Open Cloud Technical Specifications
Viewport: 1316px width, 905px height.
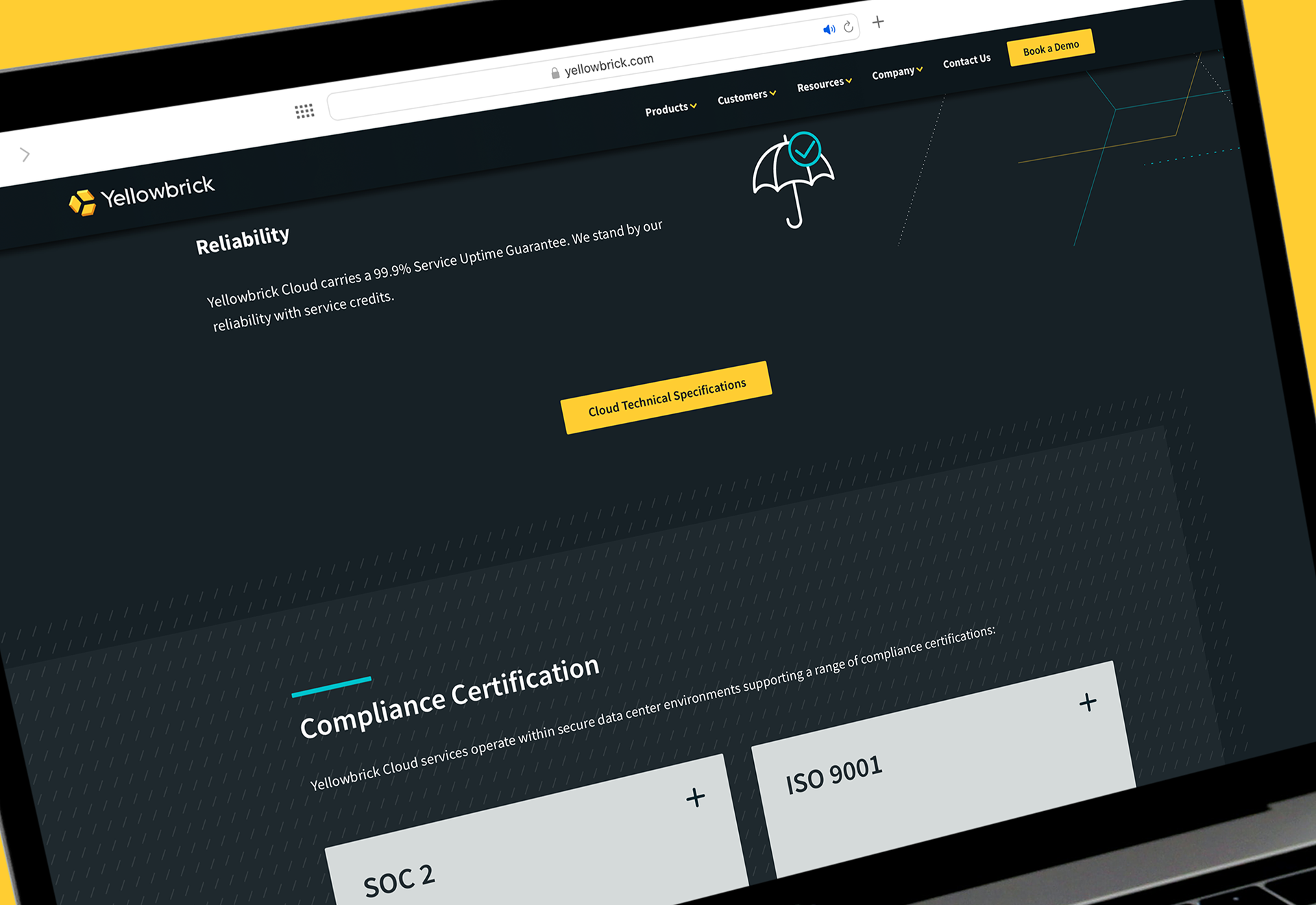pyautogui.click(x=666, y=398)
